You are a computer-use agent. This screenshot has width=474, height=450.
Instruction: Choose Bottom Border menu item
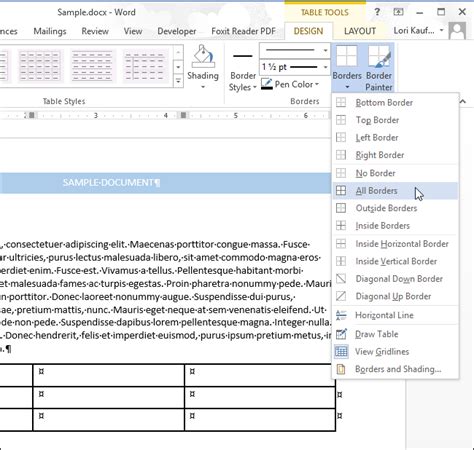coord(395,102)
